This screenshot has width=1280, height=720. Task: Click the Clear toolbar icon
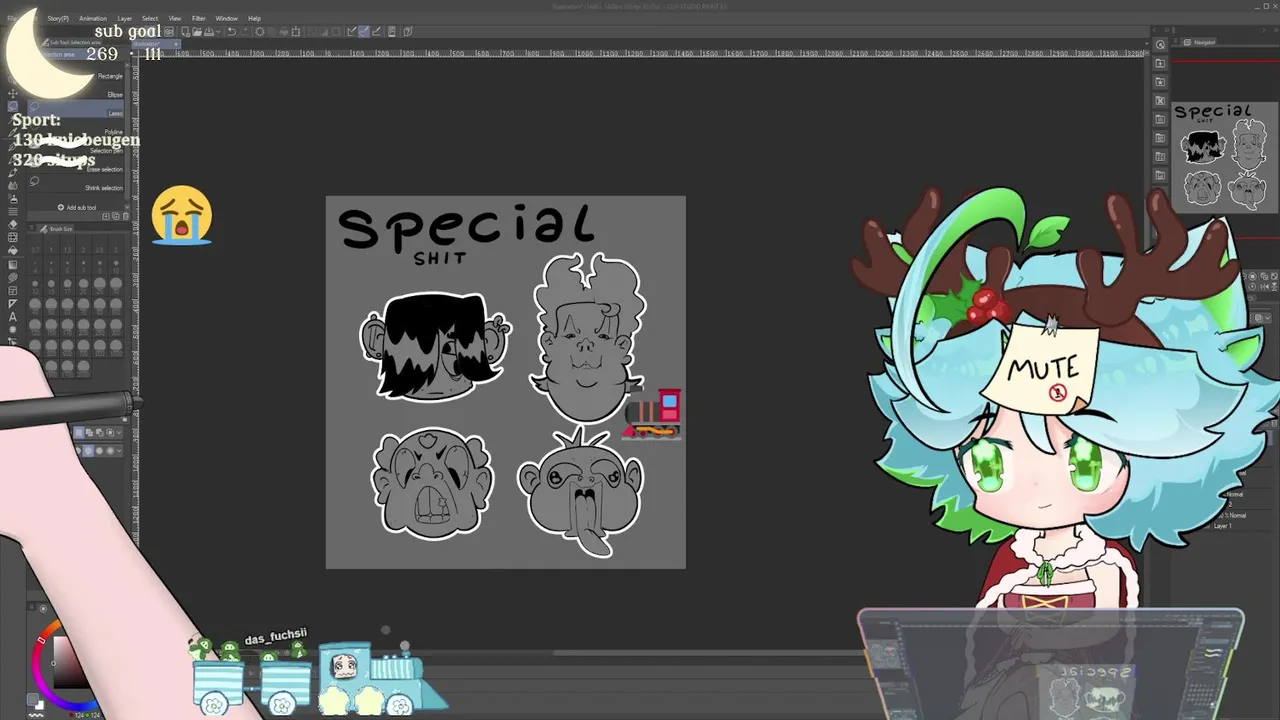click(x=260, y=31)
